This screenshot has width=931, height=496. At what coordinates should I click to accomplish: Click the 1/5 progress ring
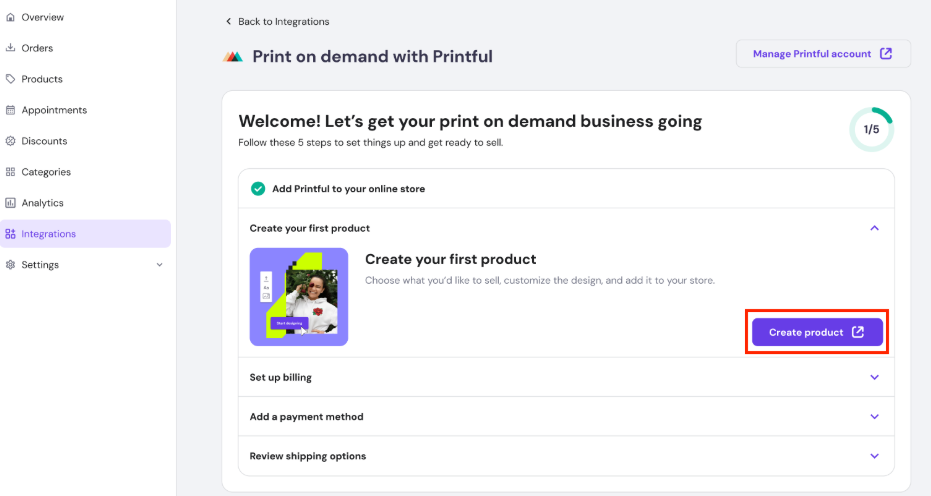871,129
